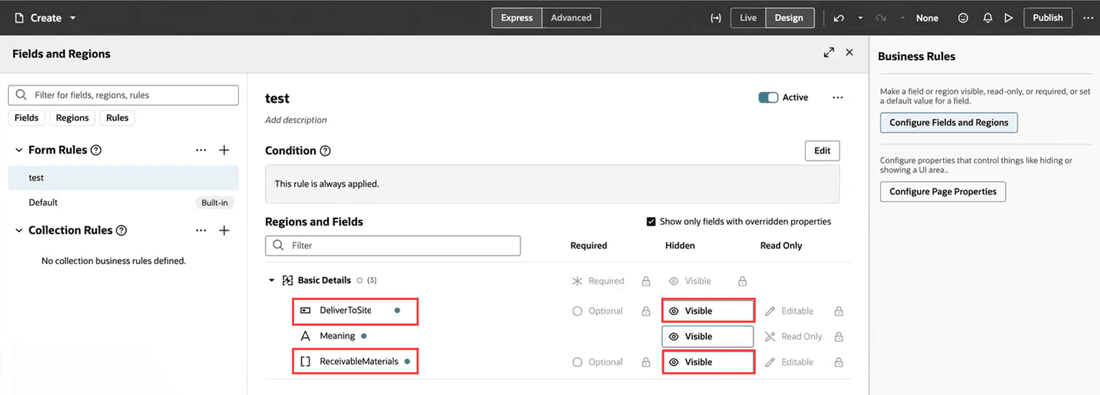Click lock beside ReceivableMaterials Optional

coord(646,362)
